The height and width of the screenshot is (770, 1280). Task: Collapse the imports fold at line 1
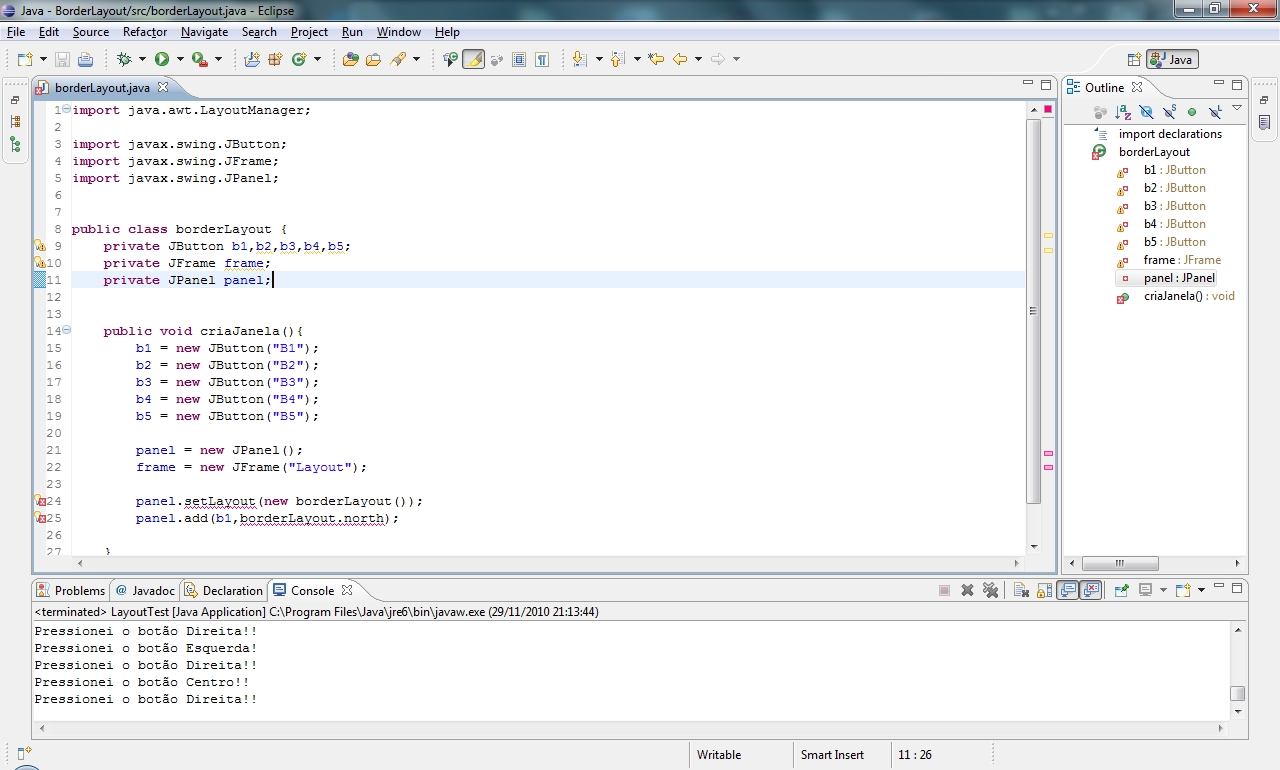pyautogui.click(x=66, y=109)
